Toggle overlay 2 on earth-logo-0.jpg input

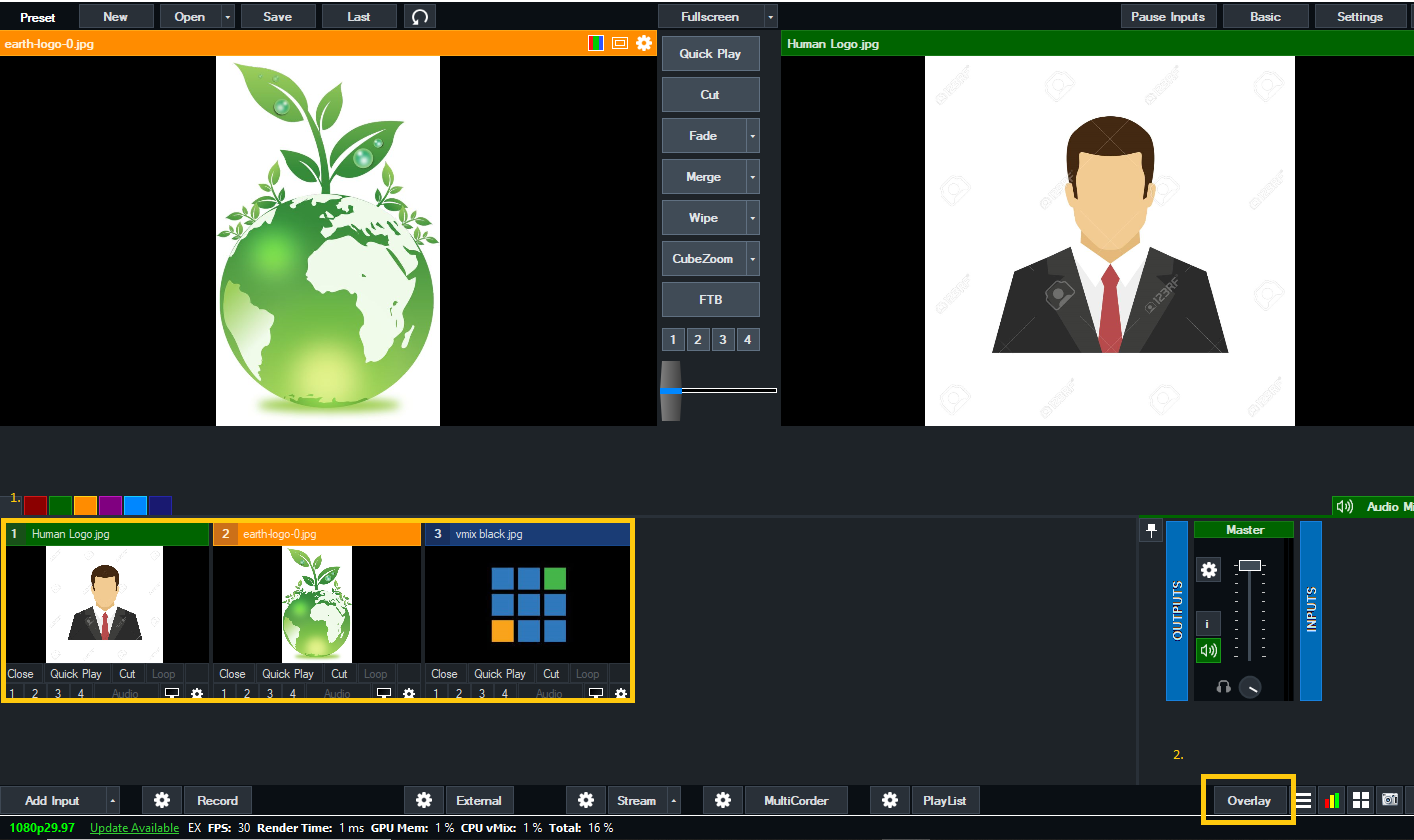click(x=247, y=693)
